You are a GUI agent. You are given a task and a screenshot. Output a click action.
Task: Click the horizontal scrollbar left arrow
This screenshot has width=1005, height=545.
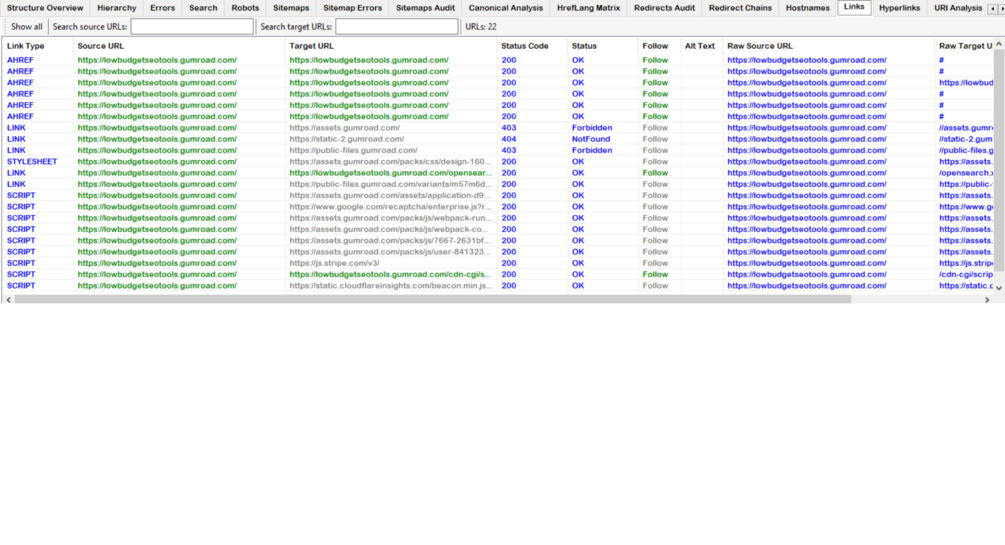[8, 299]
